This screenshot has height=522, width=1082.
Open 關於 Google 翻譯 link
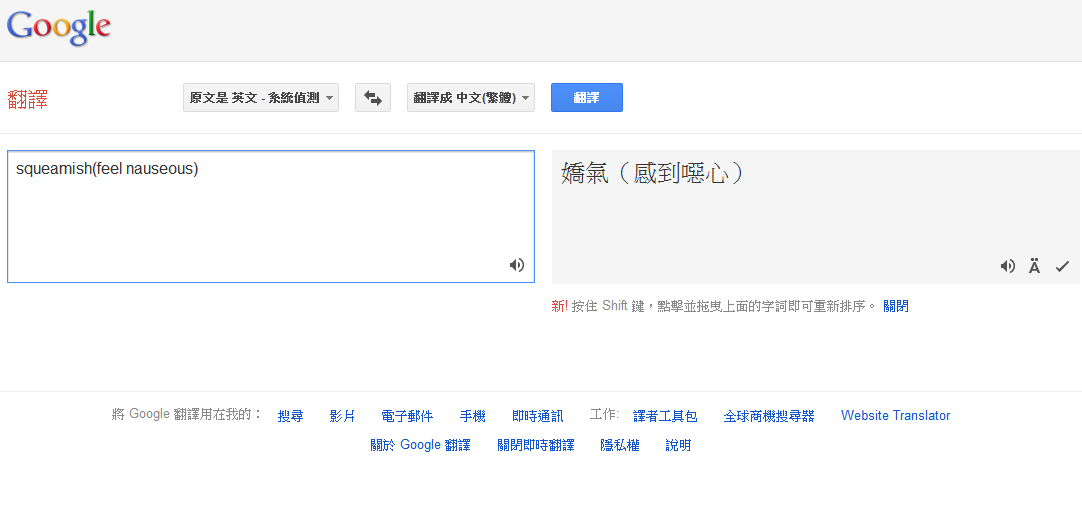coord(420,445)
